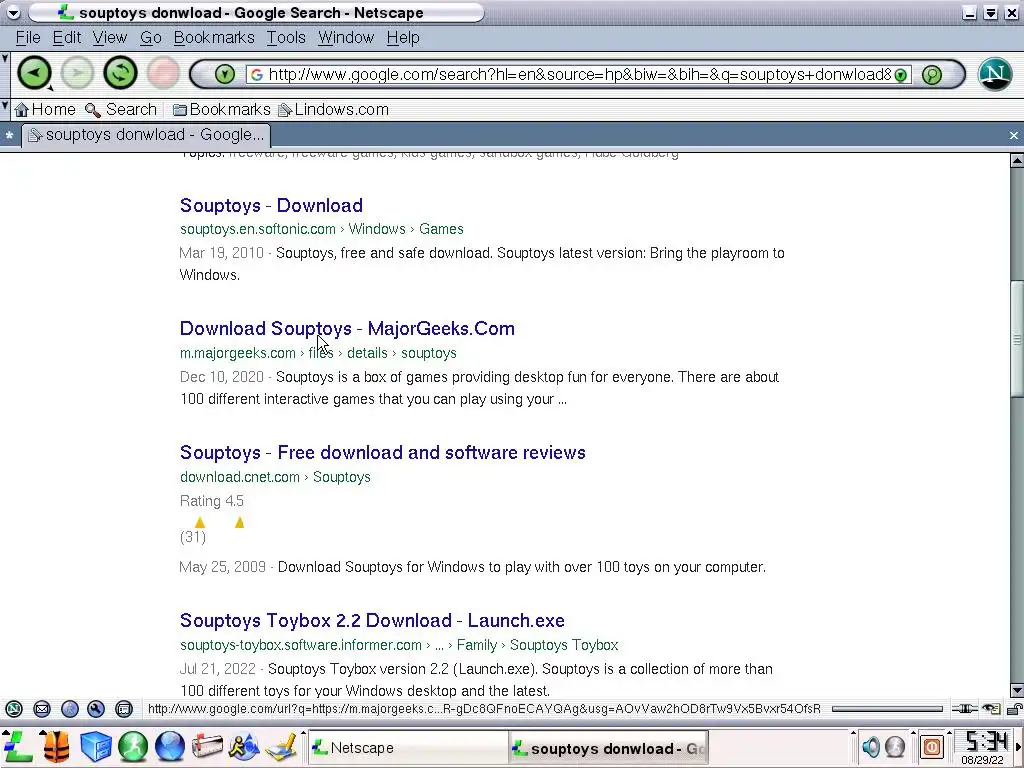Click the vertical scrollbar down arrow
Screen dimensions: 1024x768
click(1017, 690)
